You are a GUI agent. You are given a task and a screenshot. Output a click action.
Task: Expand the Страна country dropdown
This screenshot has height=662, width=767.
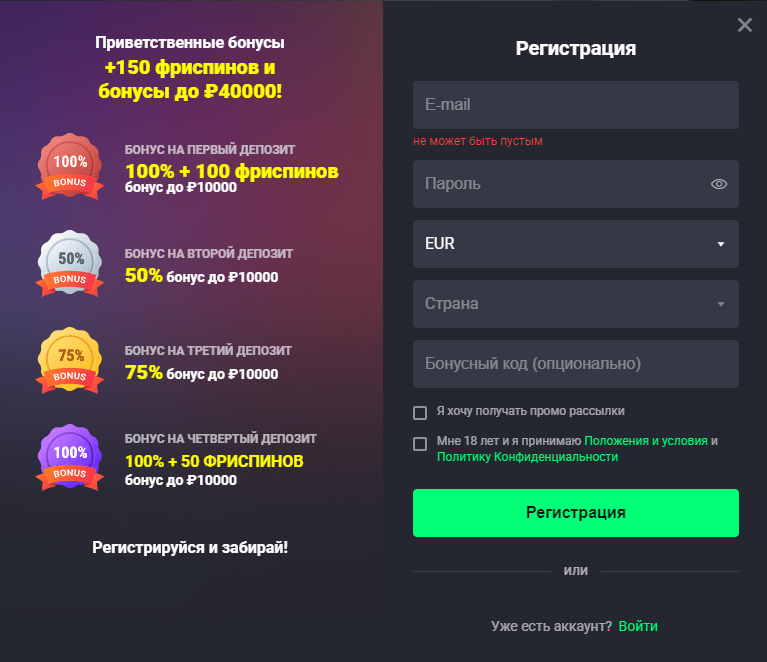[x=576, y=304]
